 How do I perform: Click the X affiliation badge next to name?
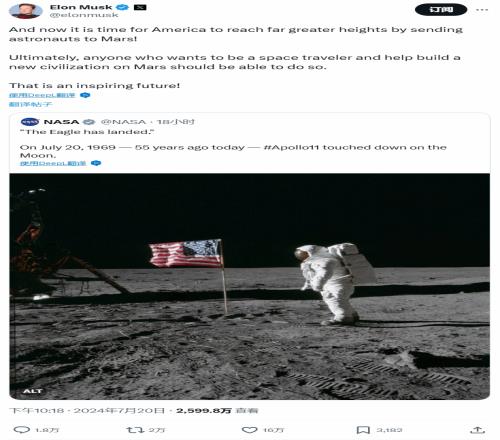point(140,7)
